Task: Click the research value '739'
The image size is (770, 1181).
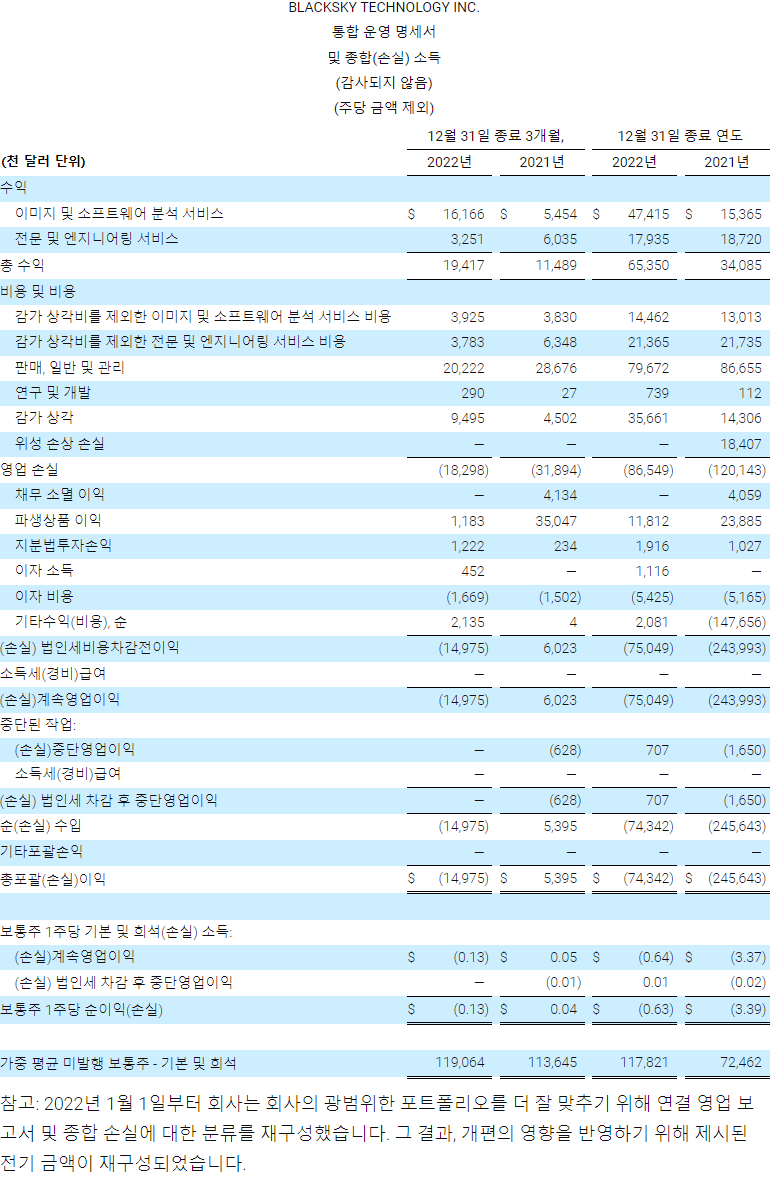Action: (x=657, y=393)
